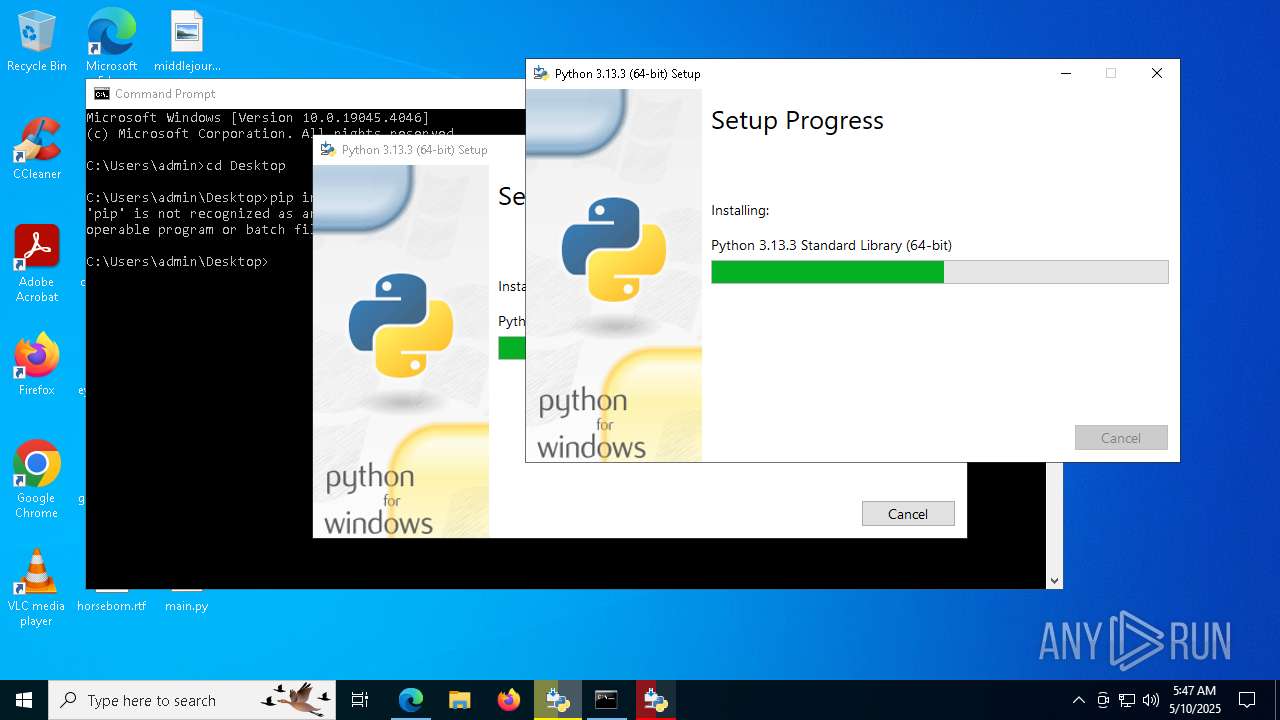This screenshot has width=1280, height=720.
Task: Open the notification center icon
Action: coord(1247,700)
